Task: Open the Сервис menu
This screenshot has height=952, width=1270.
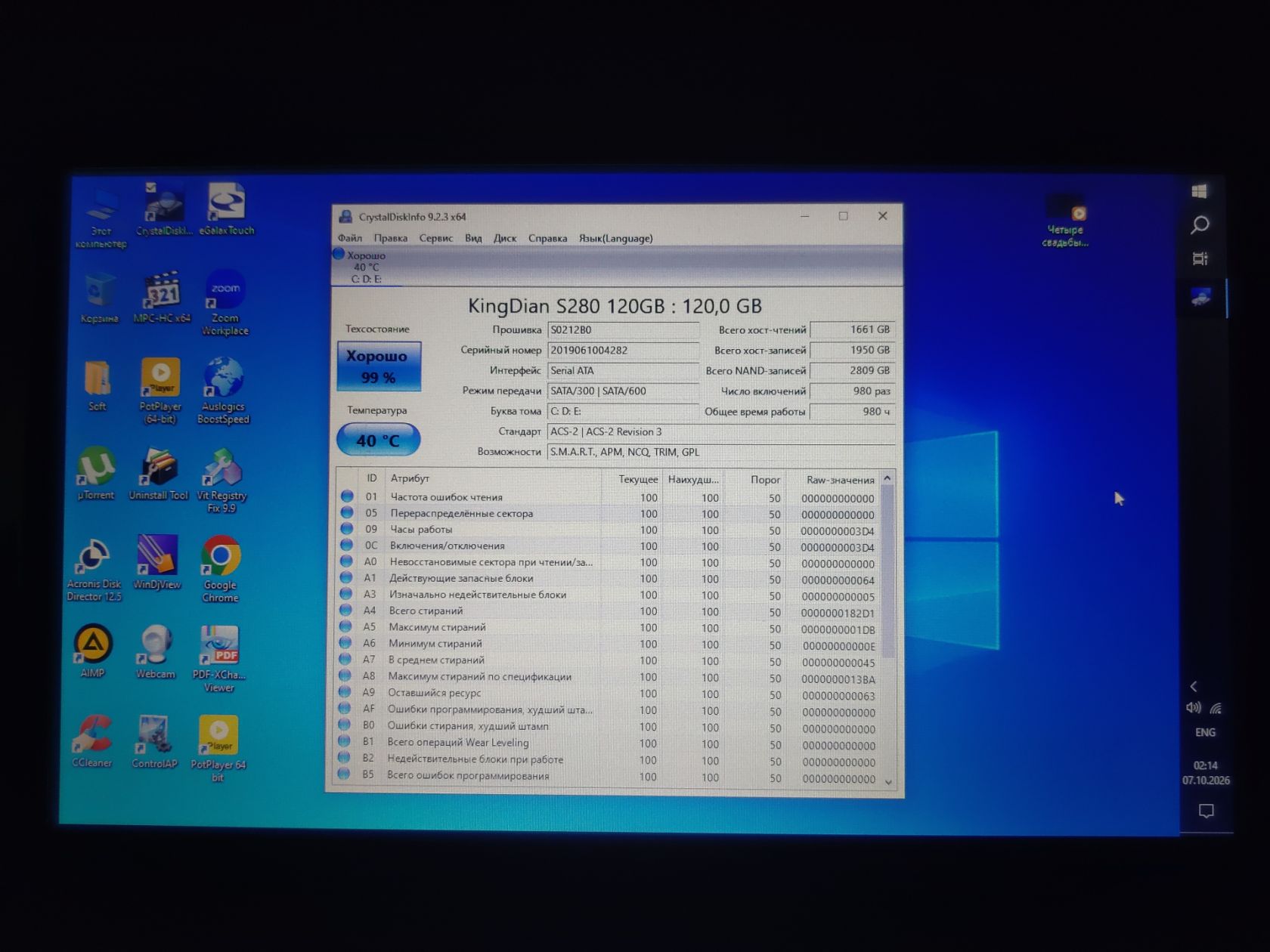Action: [x=436, y=238]
